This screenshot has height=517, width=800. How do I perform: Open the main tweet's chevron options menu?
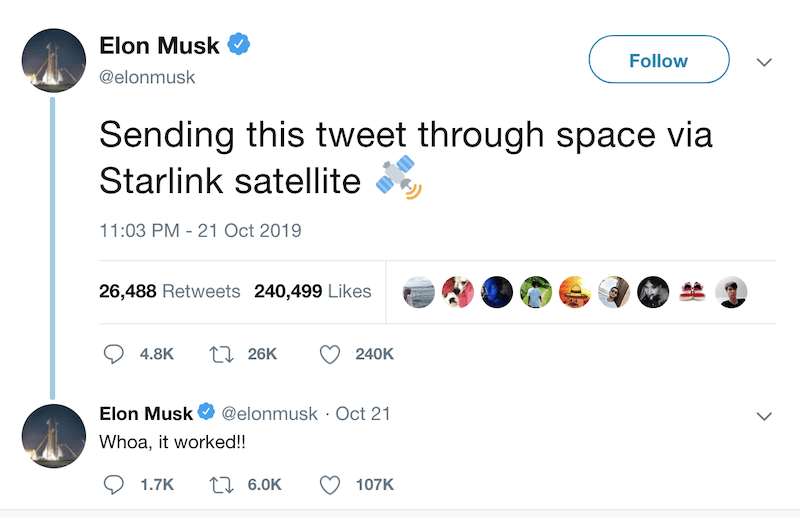click(765, 61)
